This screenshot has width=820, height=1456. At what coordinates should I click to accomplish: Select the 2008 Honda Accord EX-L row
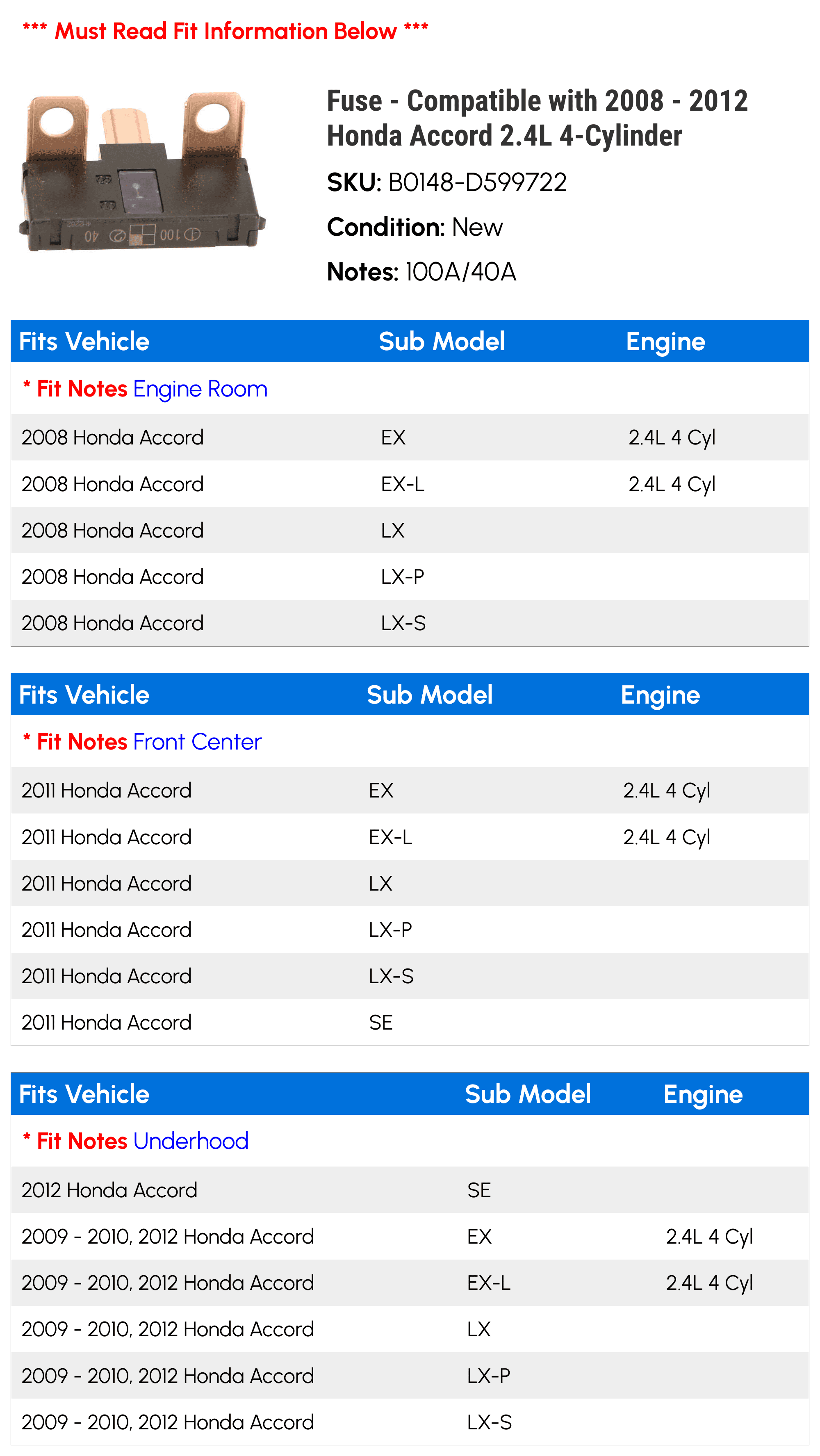click(410, 484)
